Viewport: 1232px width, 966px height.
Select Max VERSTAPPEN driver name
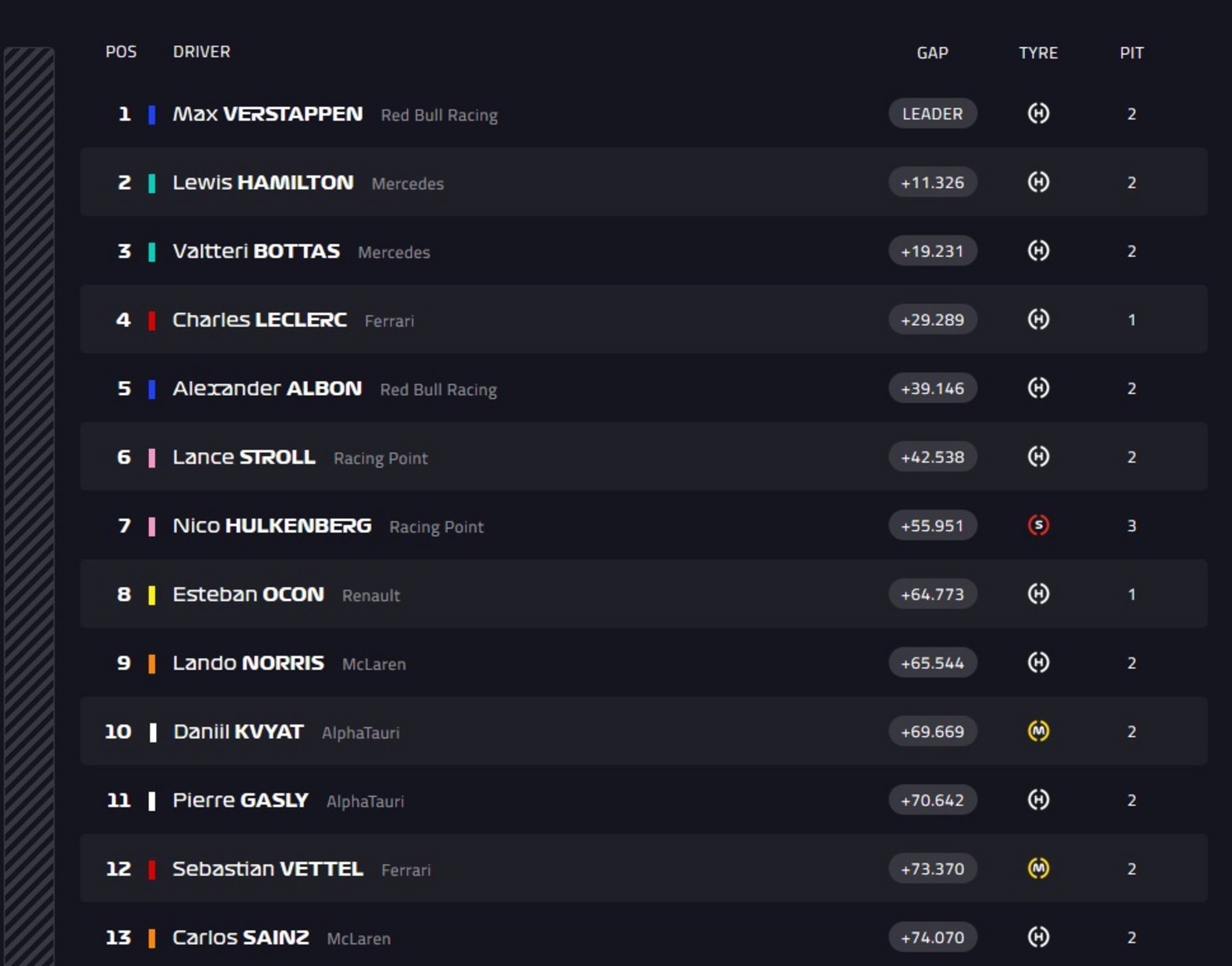click(x=268, y=114)
